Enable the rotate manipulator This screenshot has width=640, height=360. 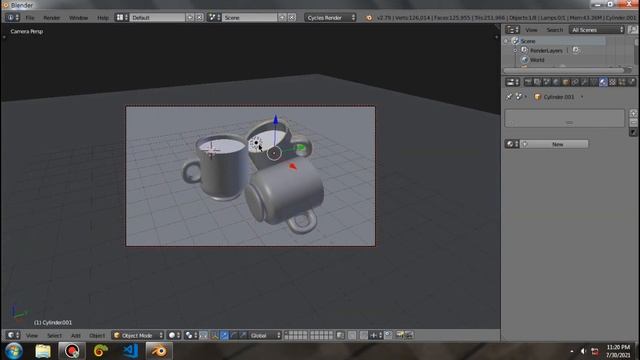pos(233,336)
